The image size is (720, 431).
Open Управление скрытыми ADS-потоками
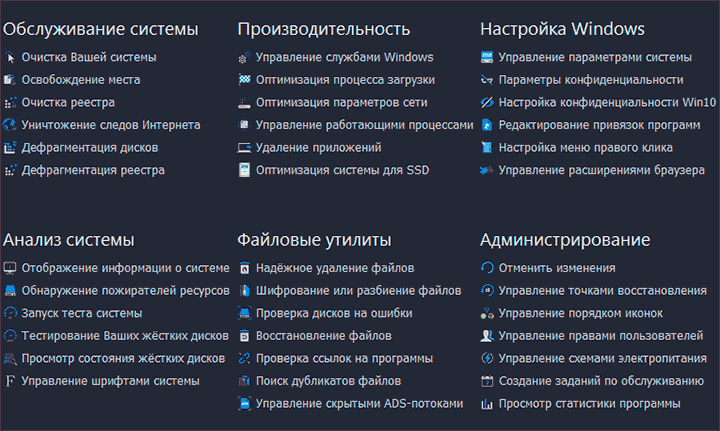360,404
